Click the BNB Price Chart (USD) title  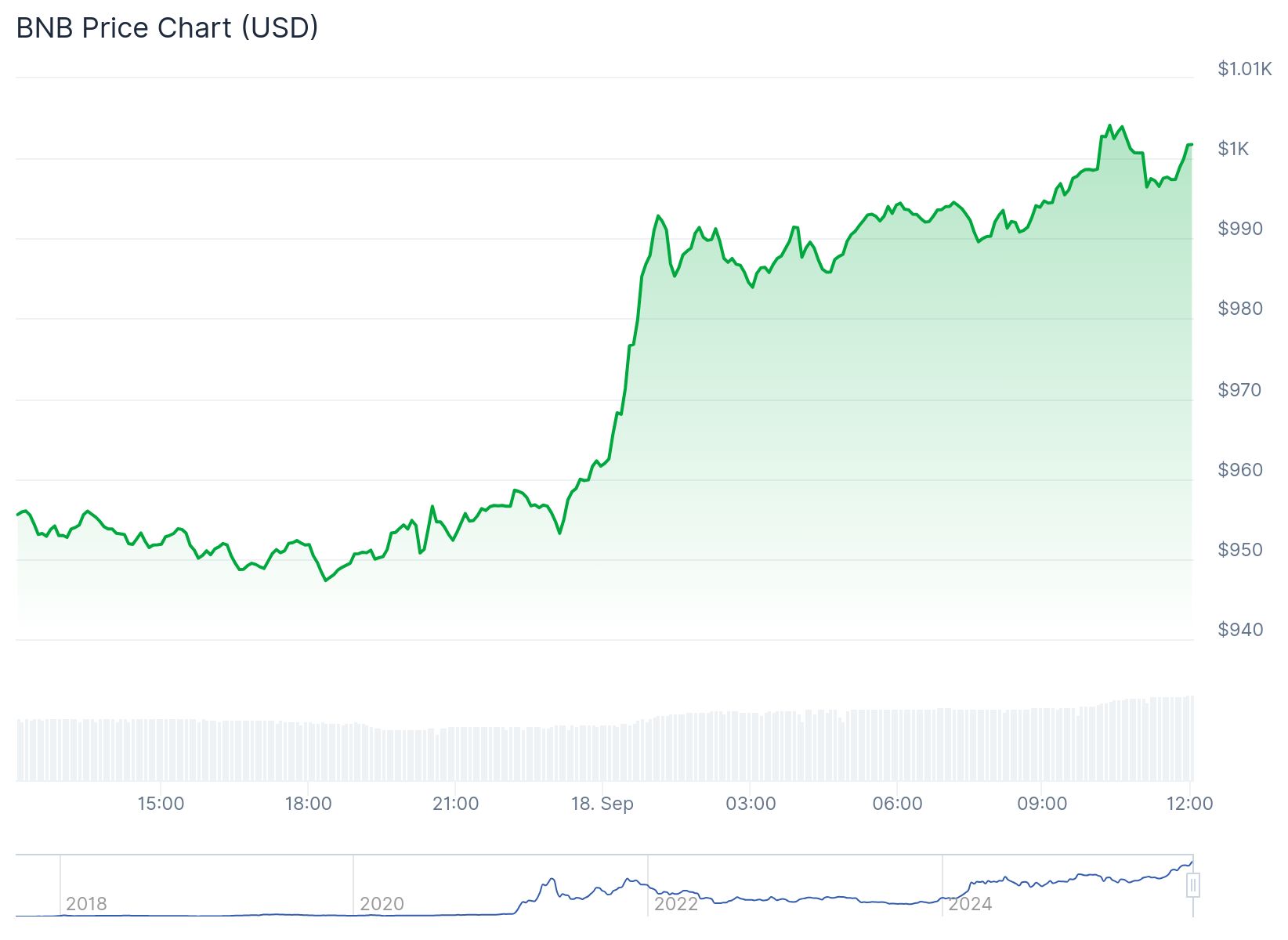(167, 28)
